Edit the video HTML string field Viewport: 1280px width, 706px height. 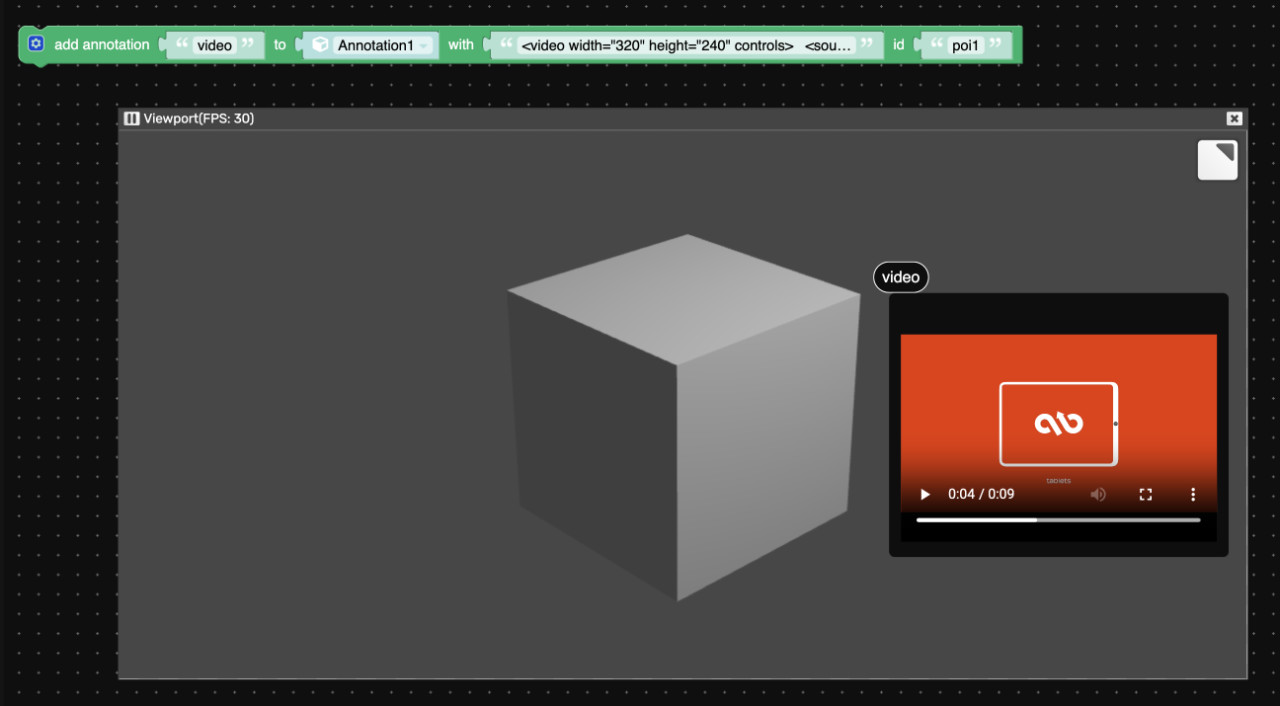tap(687, 45)
